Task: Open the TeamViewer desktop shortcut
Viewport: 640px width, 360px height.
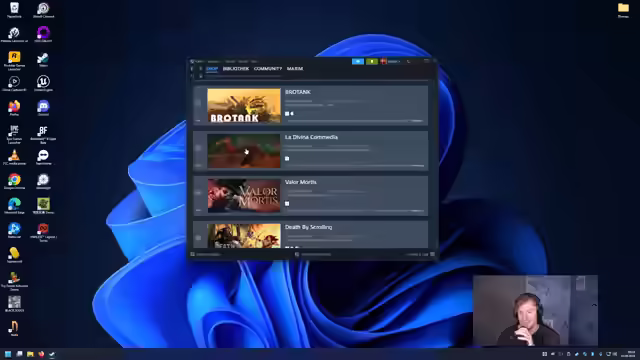Action: click(43, 157)
